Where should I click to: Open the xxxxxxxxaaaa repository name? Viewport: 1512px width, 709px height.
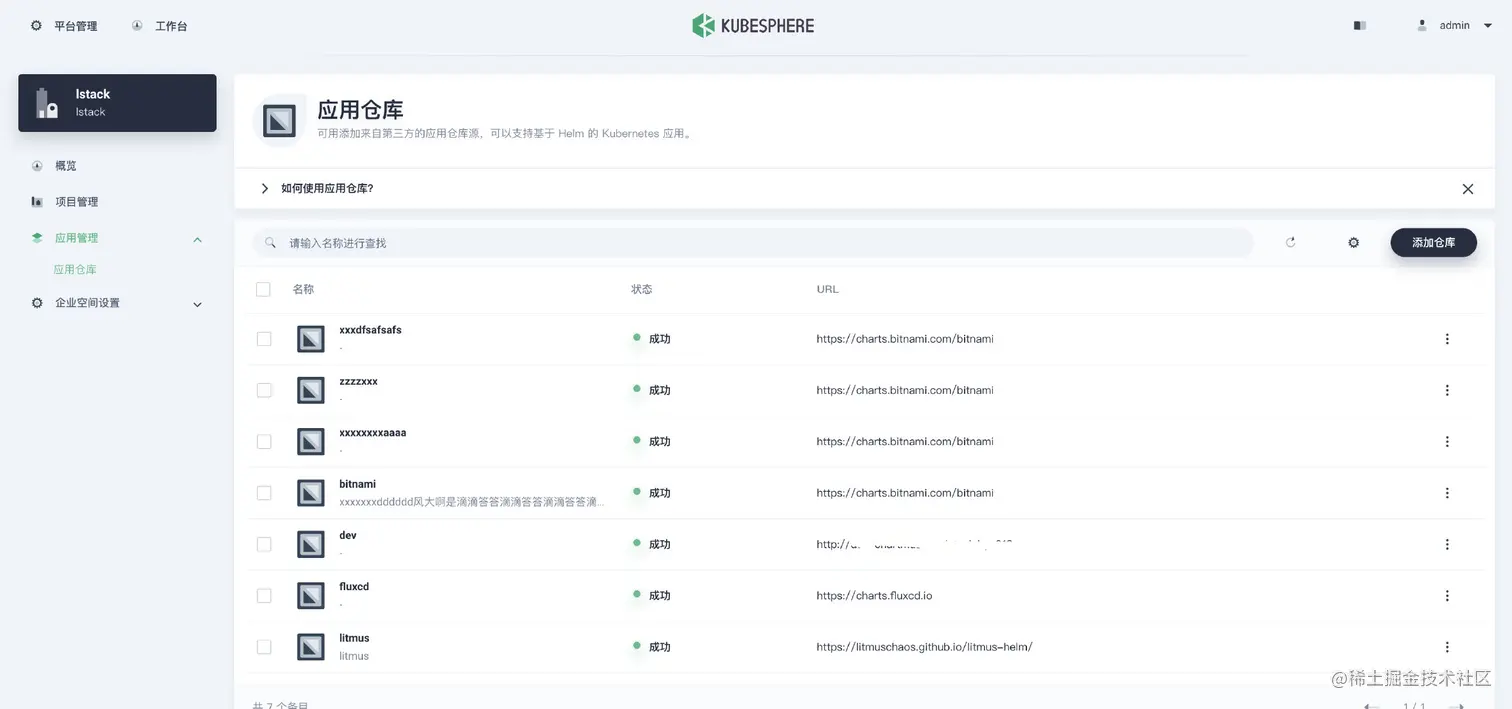point(372,433)
